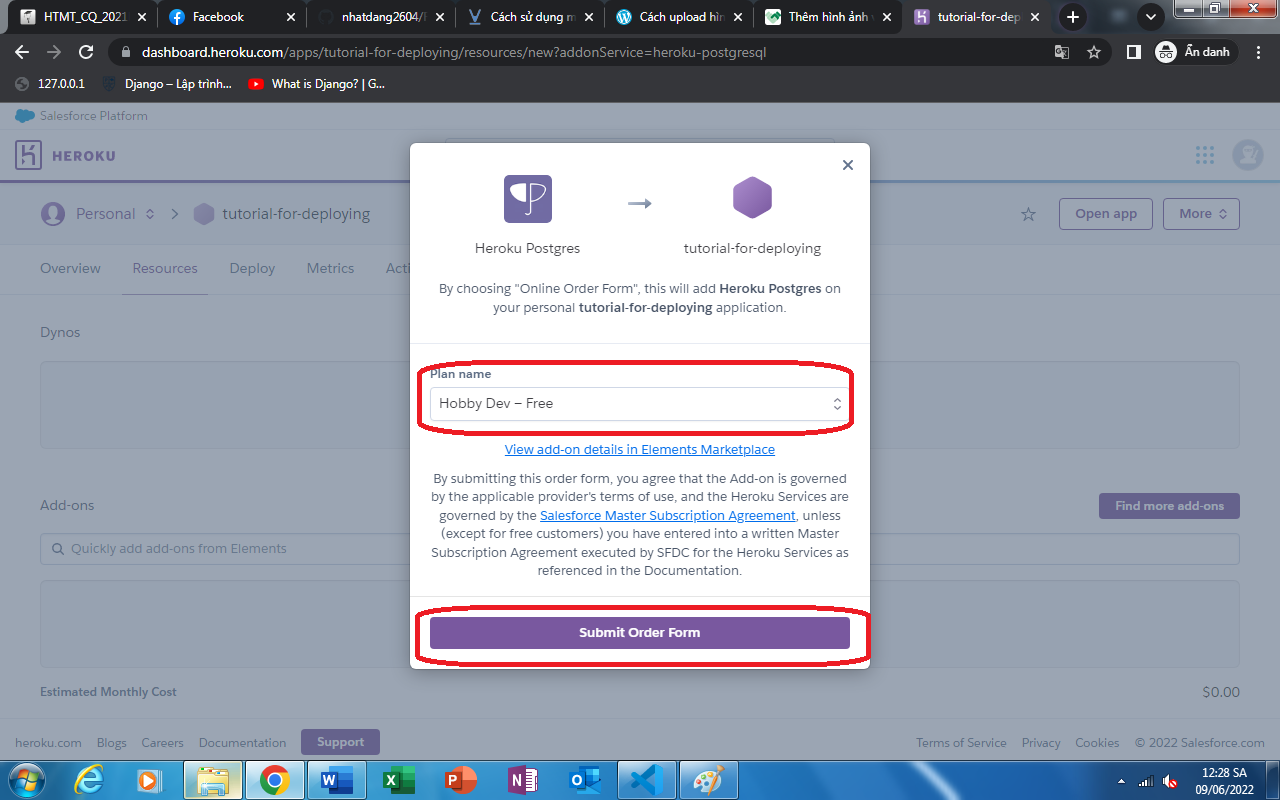The height and width of the screenshot is (800, 1280).
Task: Toggle the browser side panel icon
Action: tap(1134, 52)
